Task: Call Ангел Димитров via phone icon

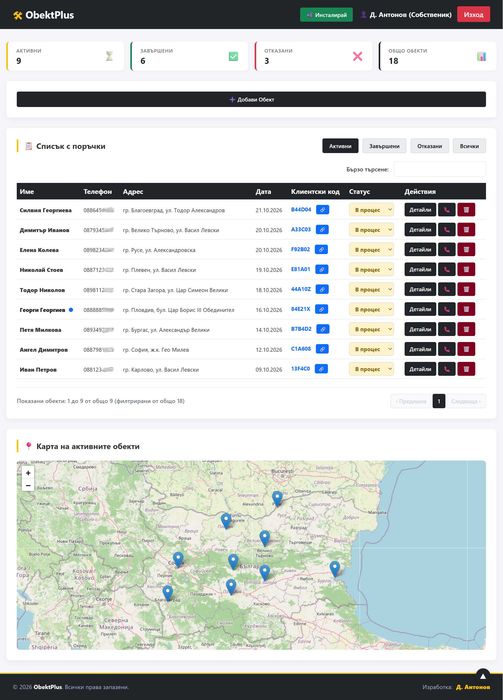Action: click(447, 349)
